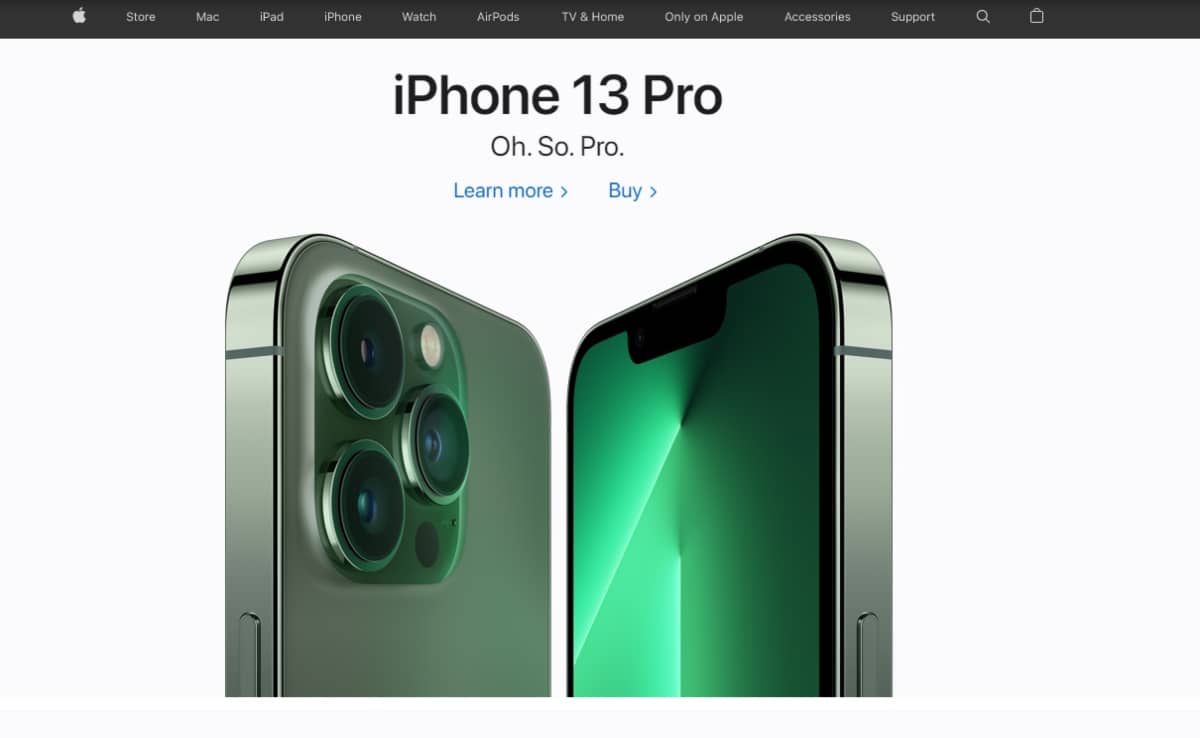Click the iPhone 13 Pro heading

[x=557, y=96]
